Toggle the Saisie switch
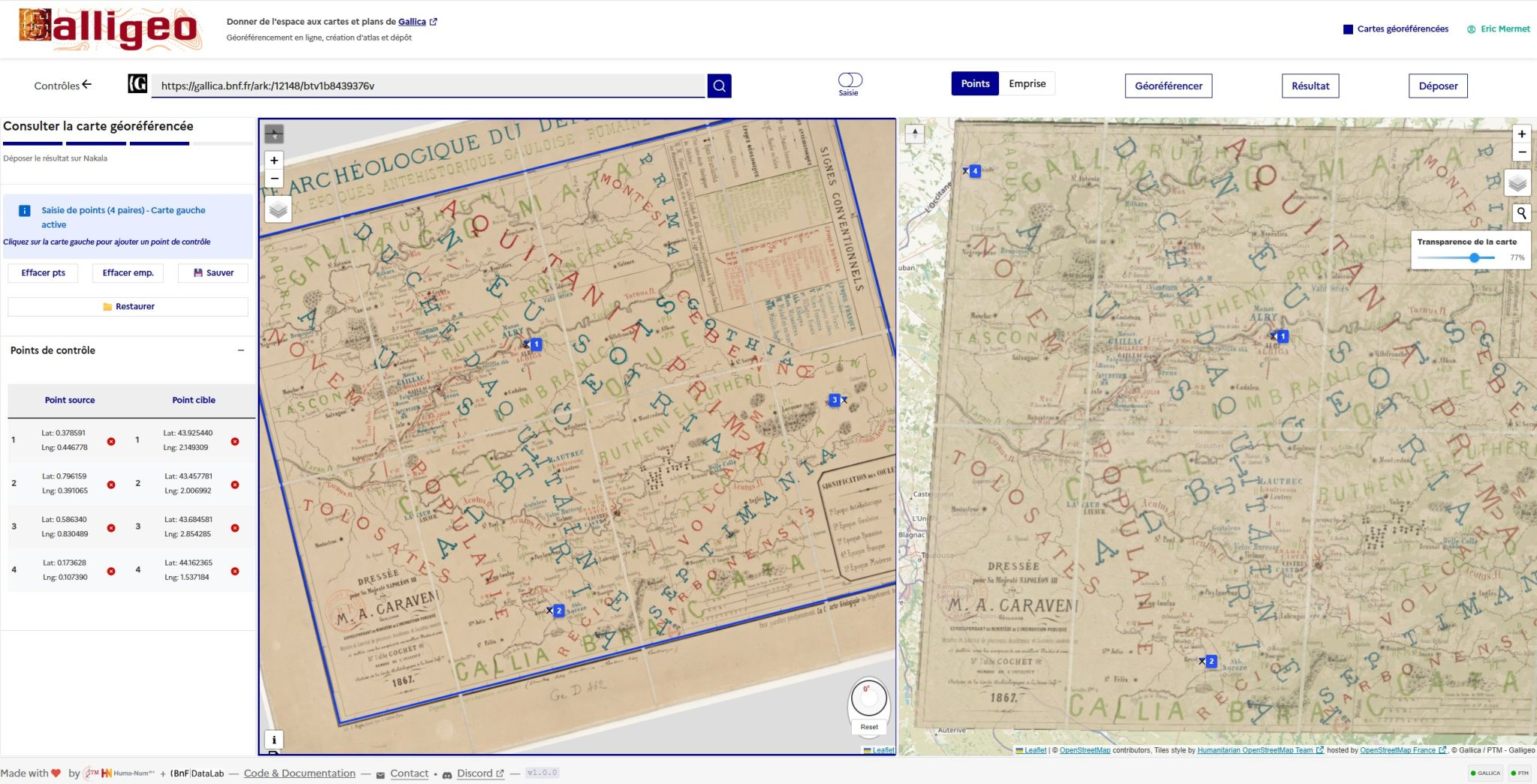Viewport: 1537px width, 784px height. 850,80
